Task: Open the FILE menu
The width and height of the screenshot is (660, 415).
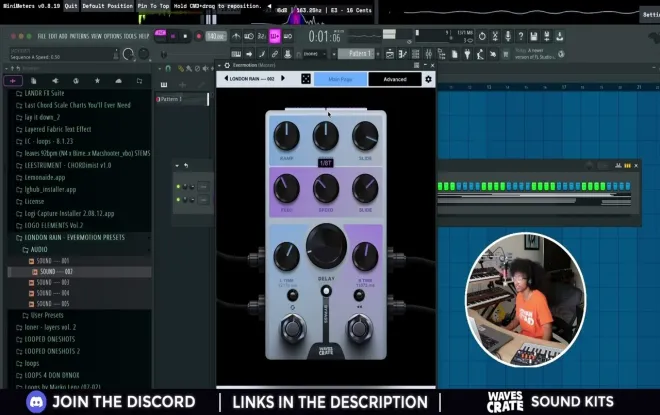Action: click(x=42, y=36)
